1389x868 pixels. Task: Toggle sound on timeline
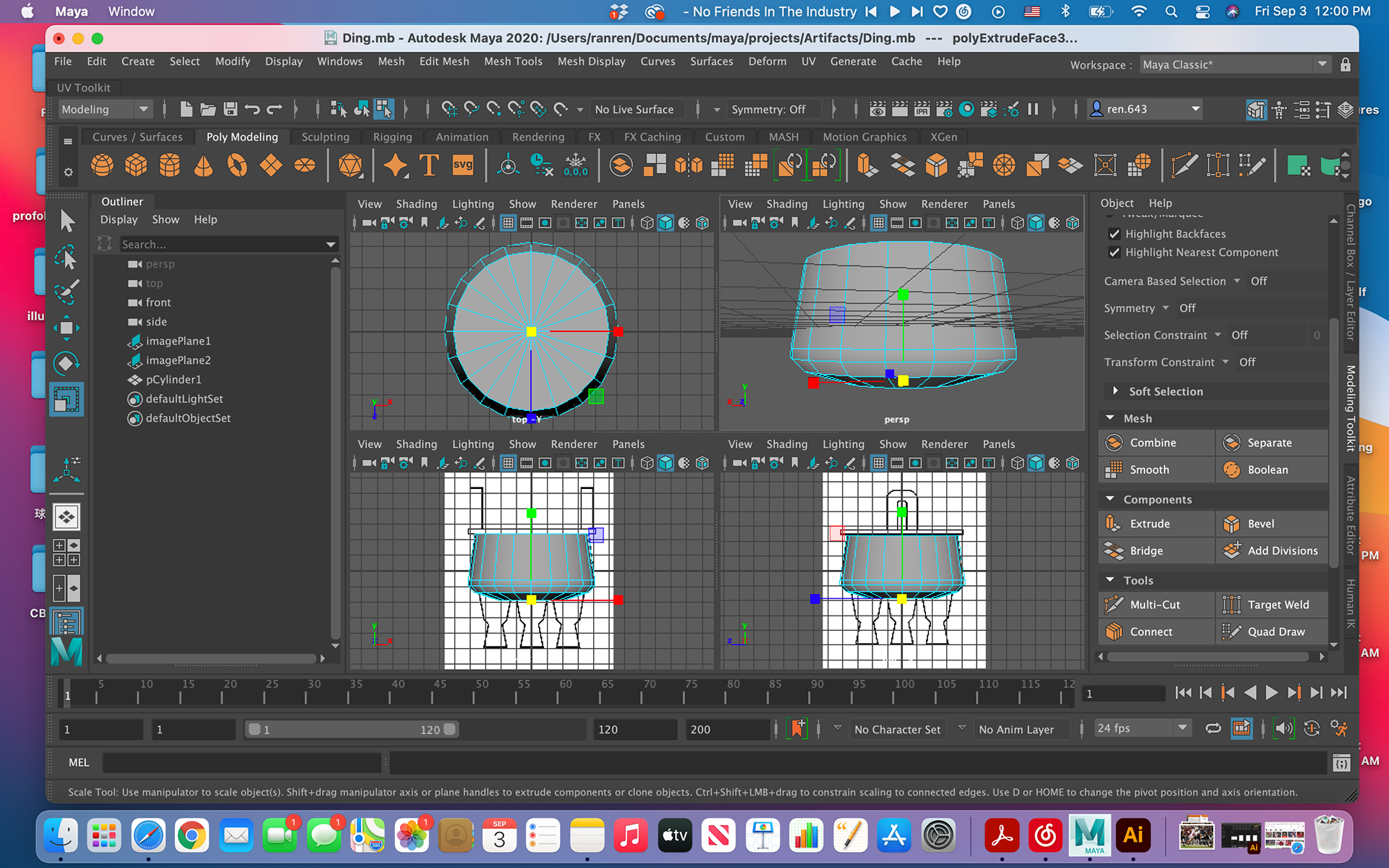1284,728
